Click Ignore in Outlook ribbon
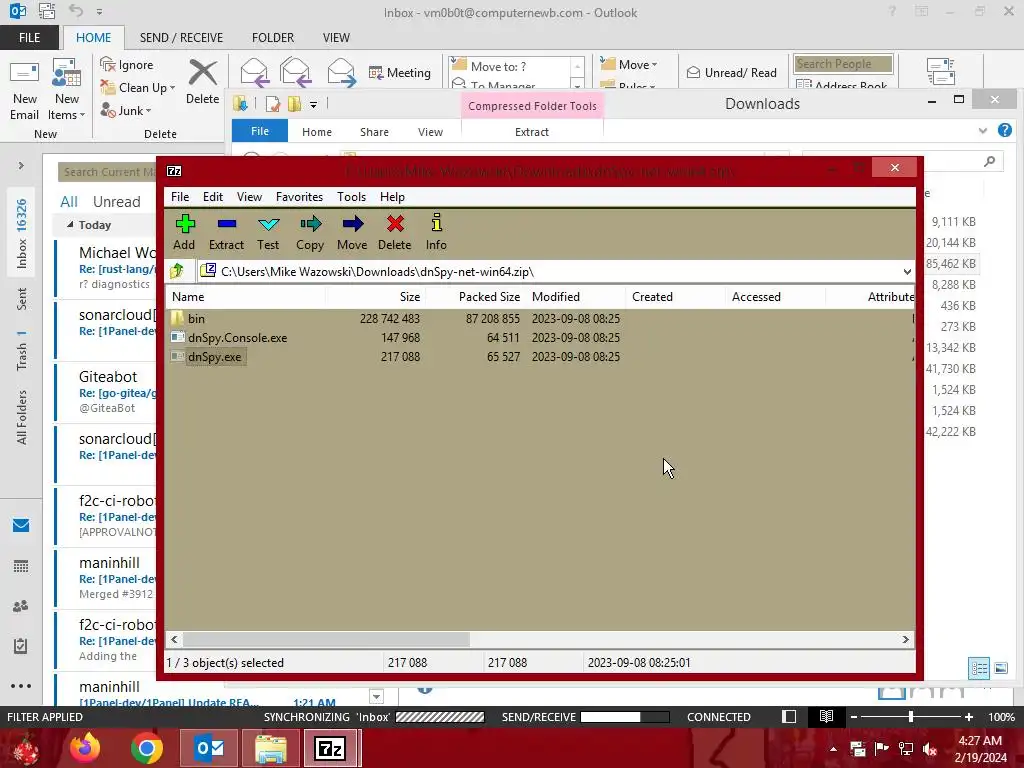 [127, 65]
